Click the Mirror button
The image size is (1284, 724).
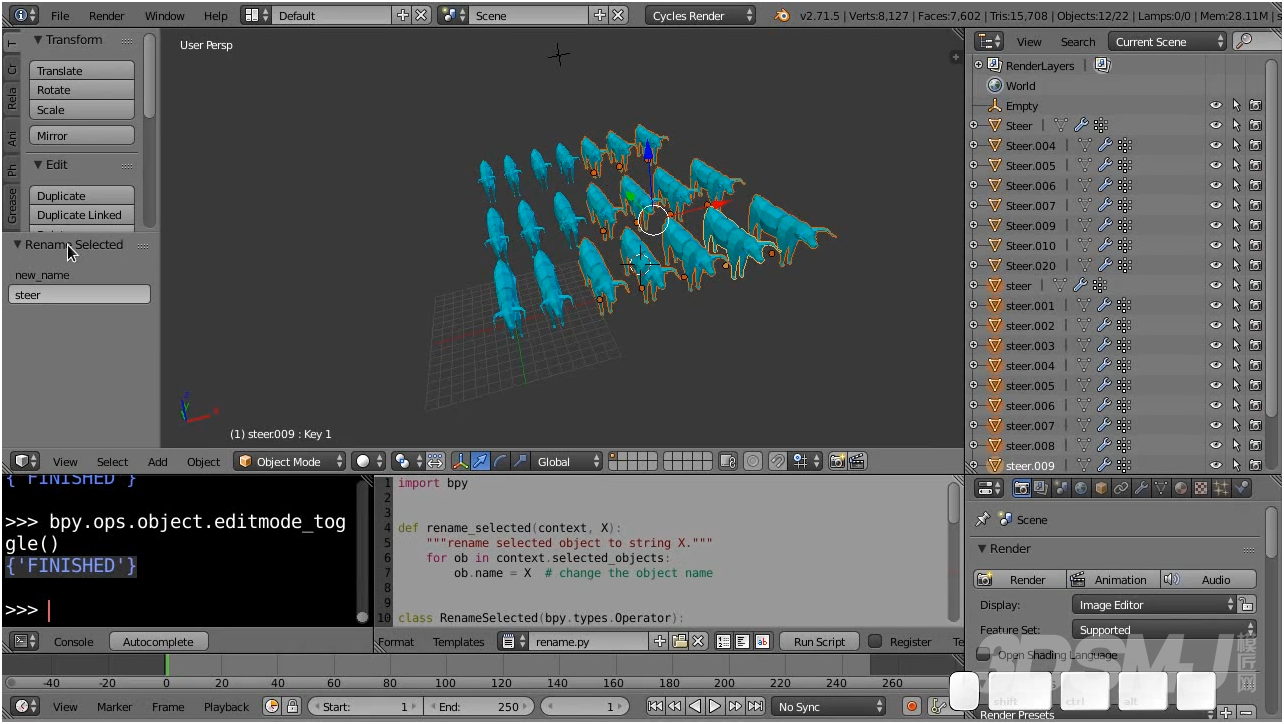pos(82,135)
